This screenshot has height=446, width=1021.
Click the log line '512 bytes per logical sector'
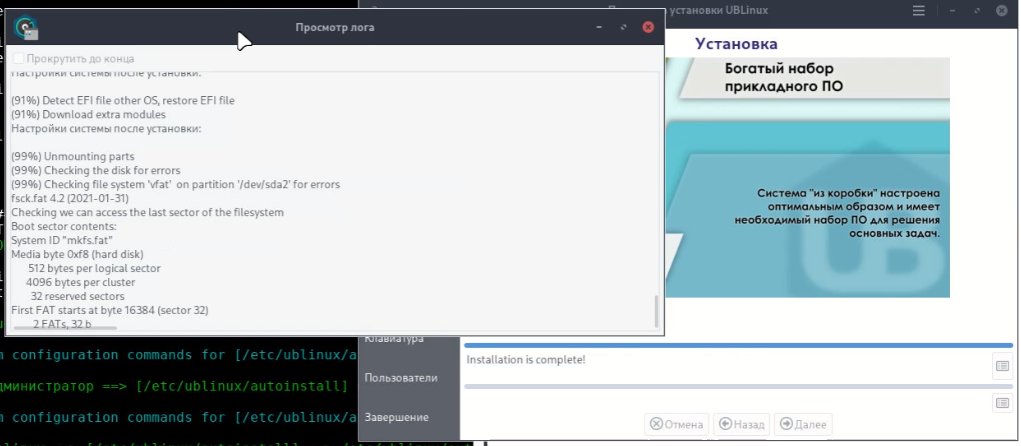coord(94,268)
